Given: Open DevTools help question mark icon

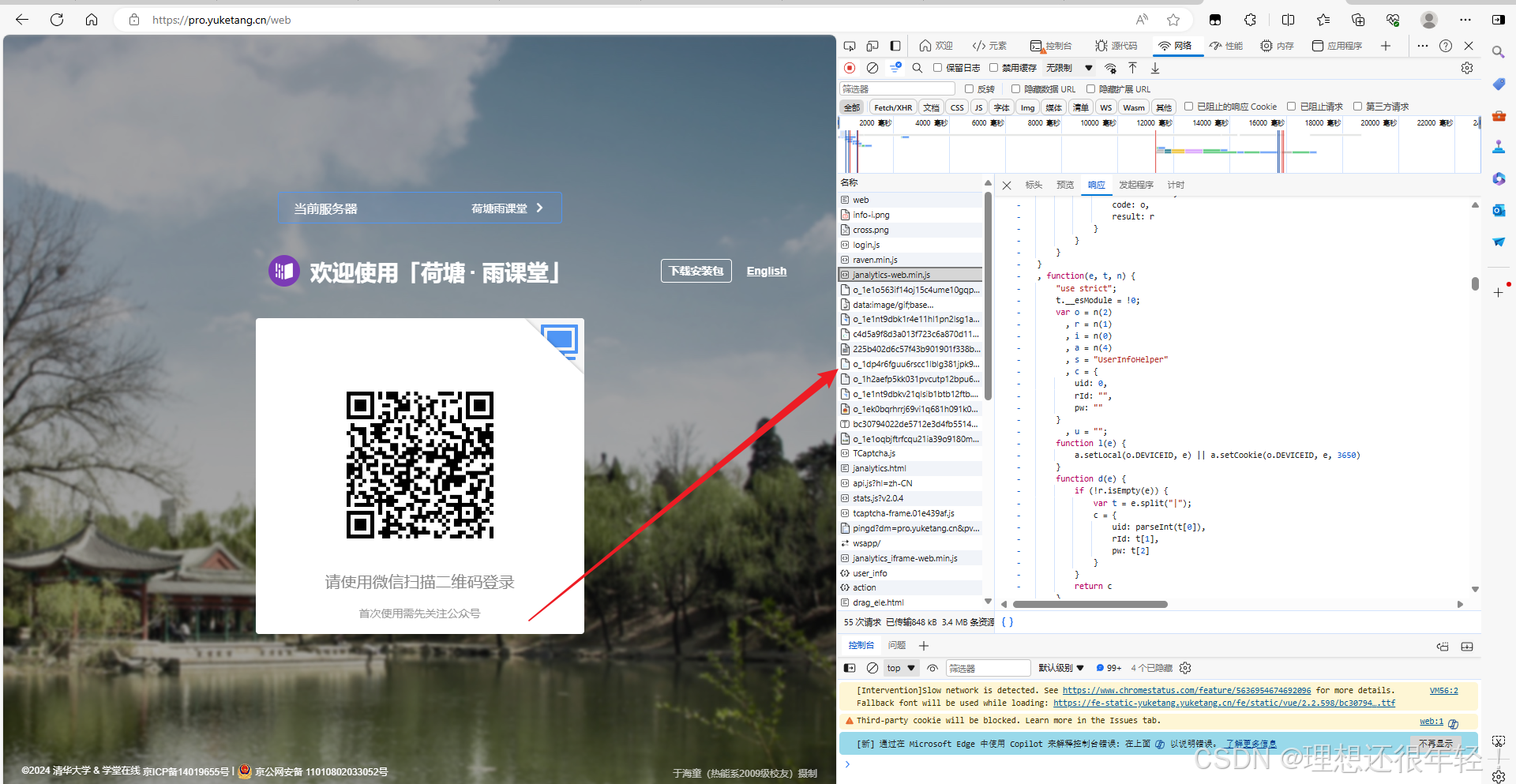Looking at the screenshot, I should pos(1446,46).
